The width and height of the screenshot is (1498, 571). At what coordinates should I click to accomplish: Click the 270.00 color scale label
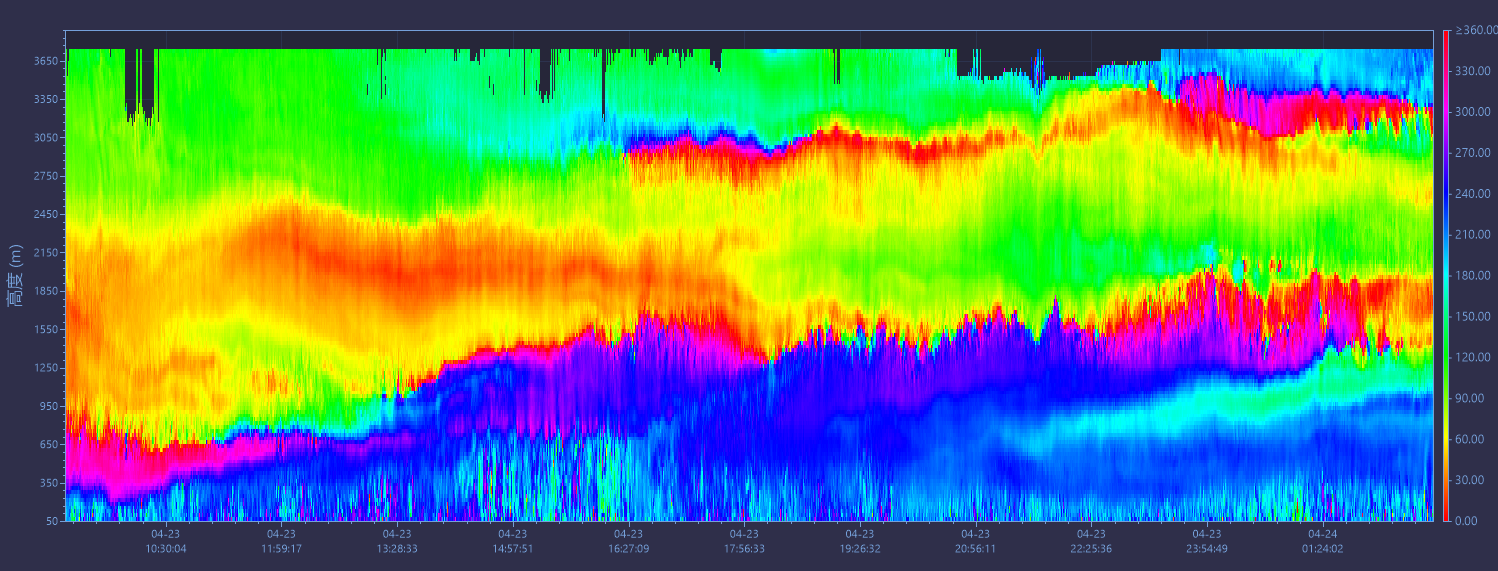click(x=1471, y=153)
